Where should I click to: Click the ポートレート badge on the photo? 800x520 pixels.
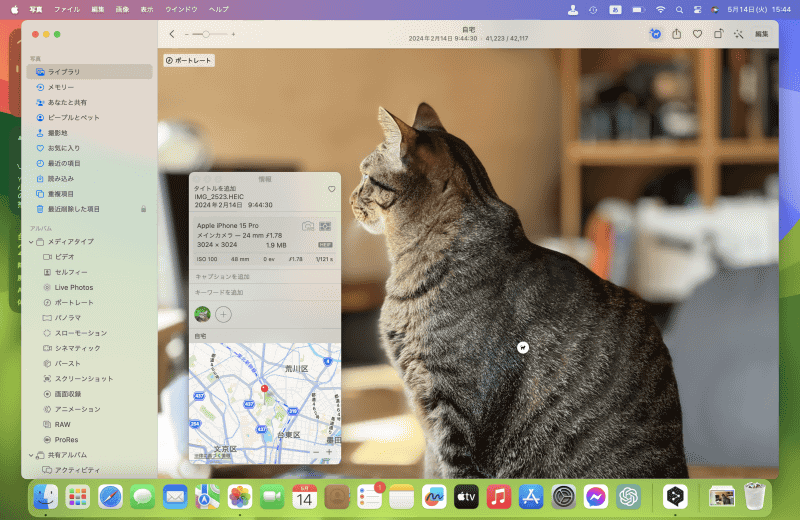point(189,60)
